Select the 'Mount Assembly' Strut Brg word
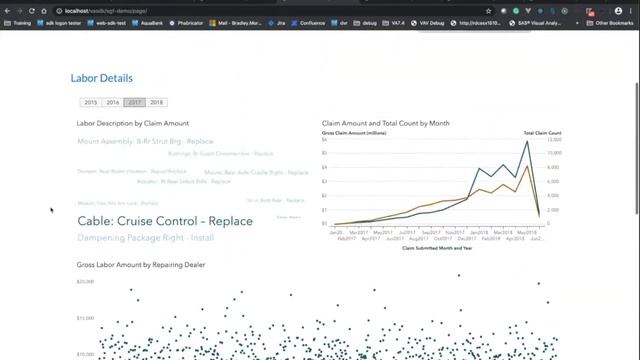Viewport: 640px width, 360px height. click(x=145, y=141)
